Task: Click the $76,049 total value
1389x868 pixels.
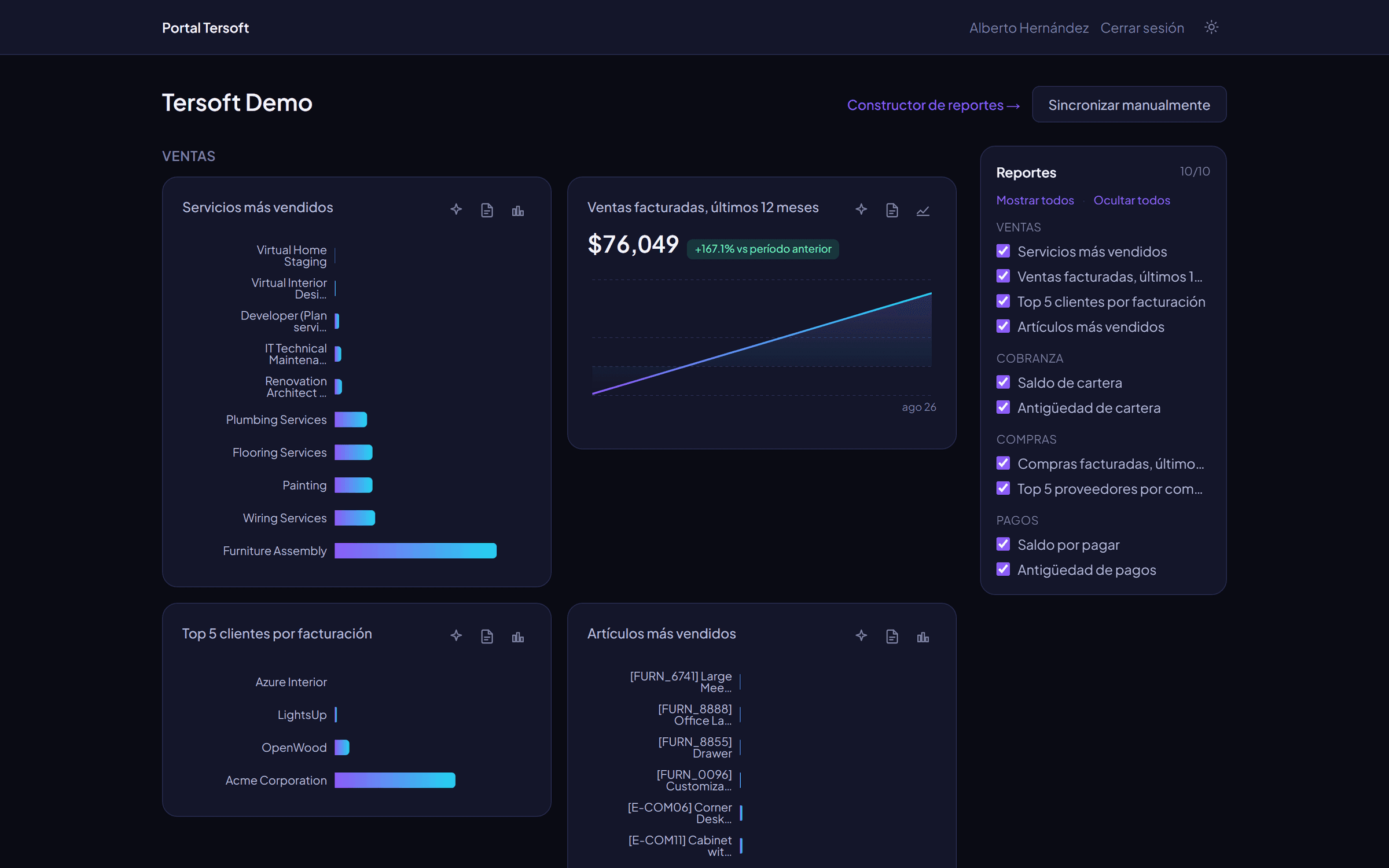Action: point(633,244)
